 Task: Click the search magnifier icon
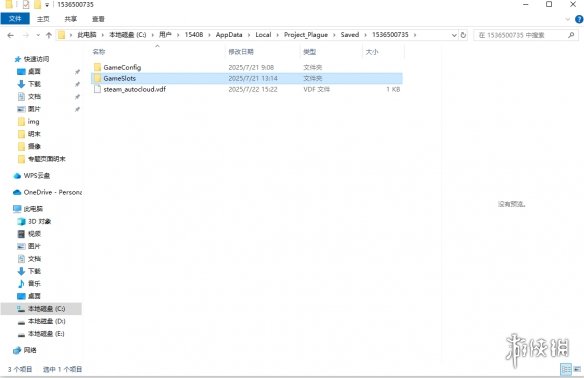pyautogui.click(x=571, y=35)
